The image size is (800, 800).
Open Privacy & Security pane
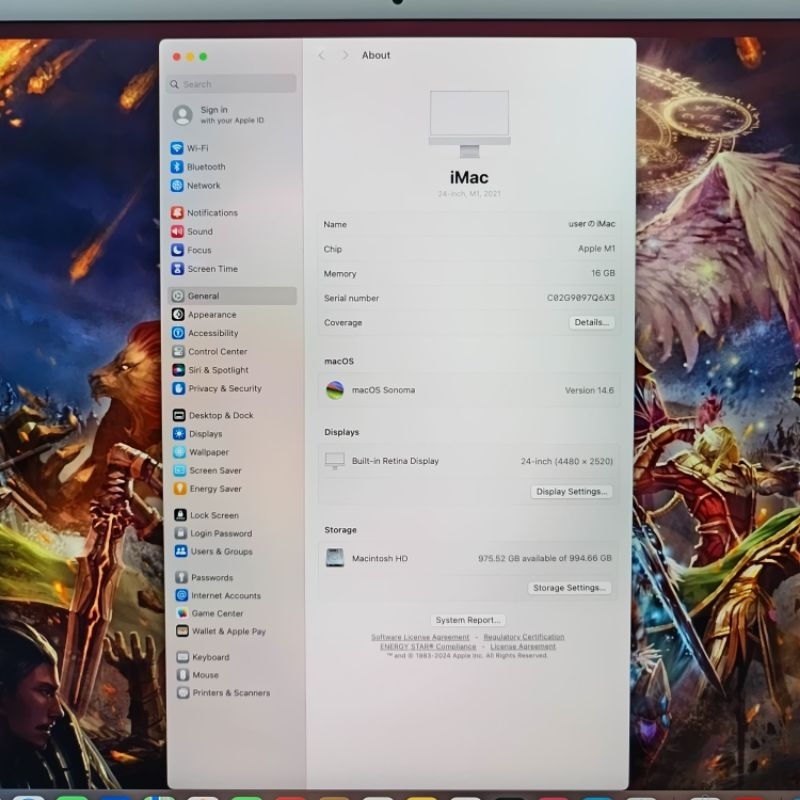224,388
